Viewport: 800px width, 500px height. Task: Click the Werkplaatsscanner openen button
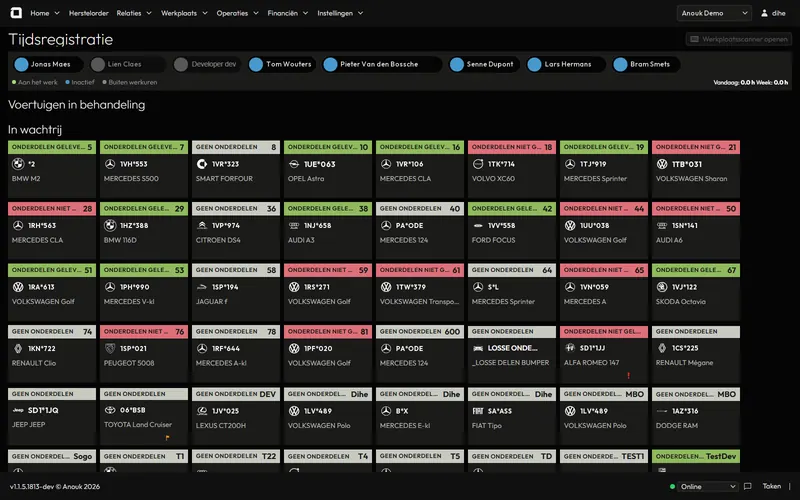tap(738, 39)
